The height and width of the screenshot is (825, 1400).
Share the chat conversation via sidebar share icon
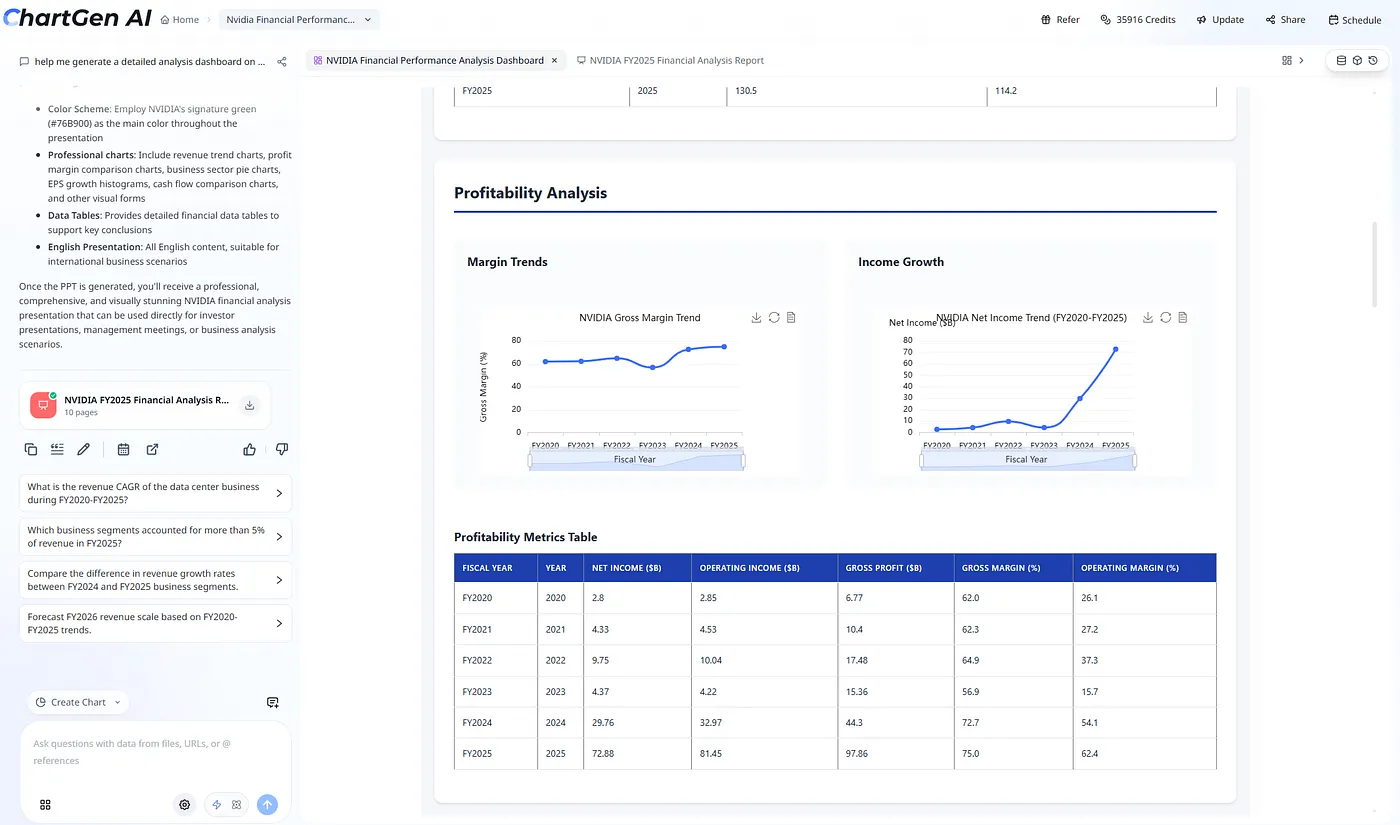282,61
